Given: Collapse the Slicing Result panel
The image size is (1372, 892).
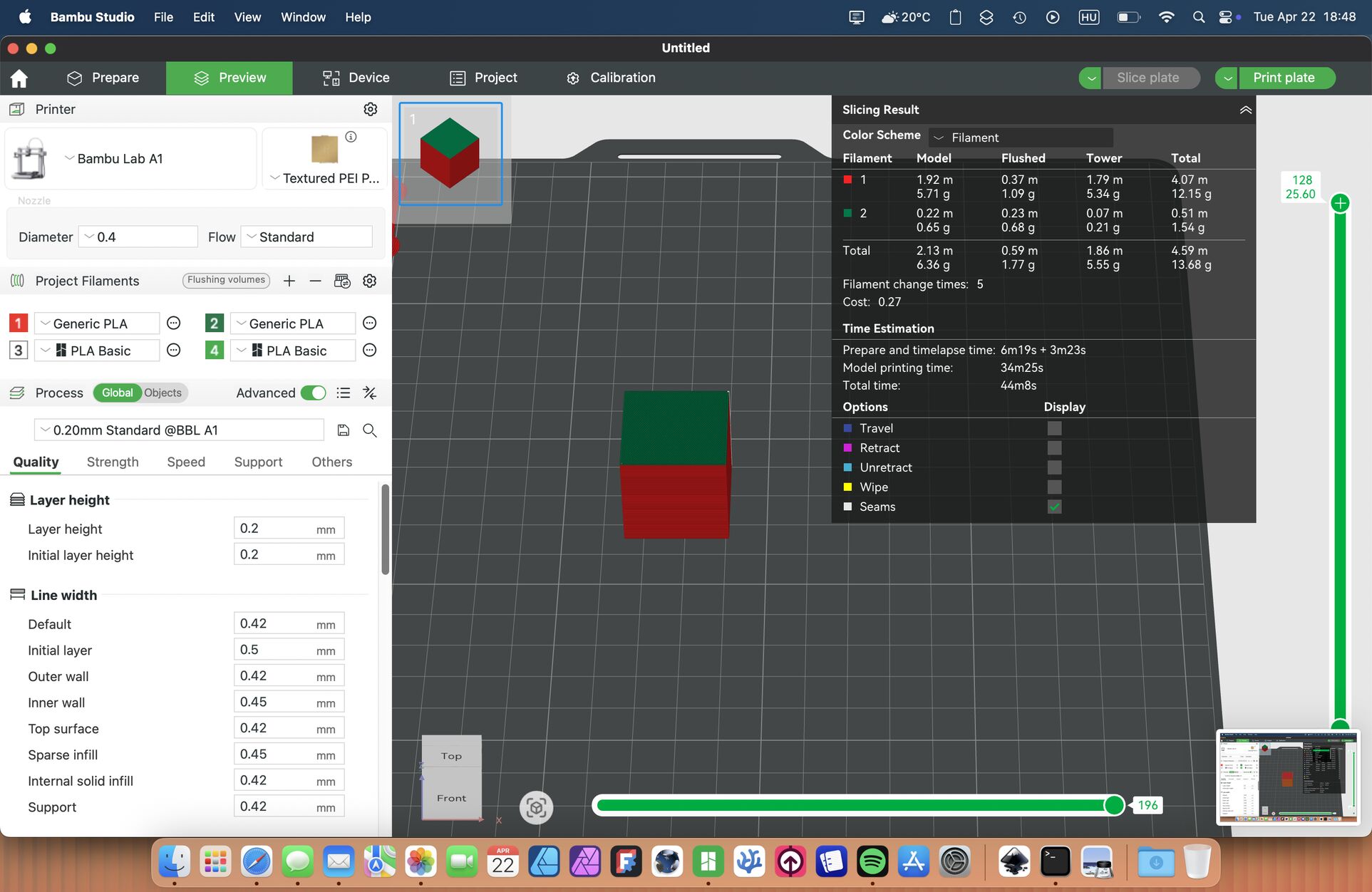Looking at the screenshot, I should [x=1245, y=110].
